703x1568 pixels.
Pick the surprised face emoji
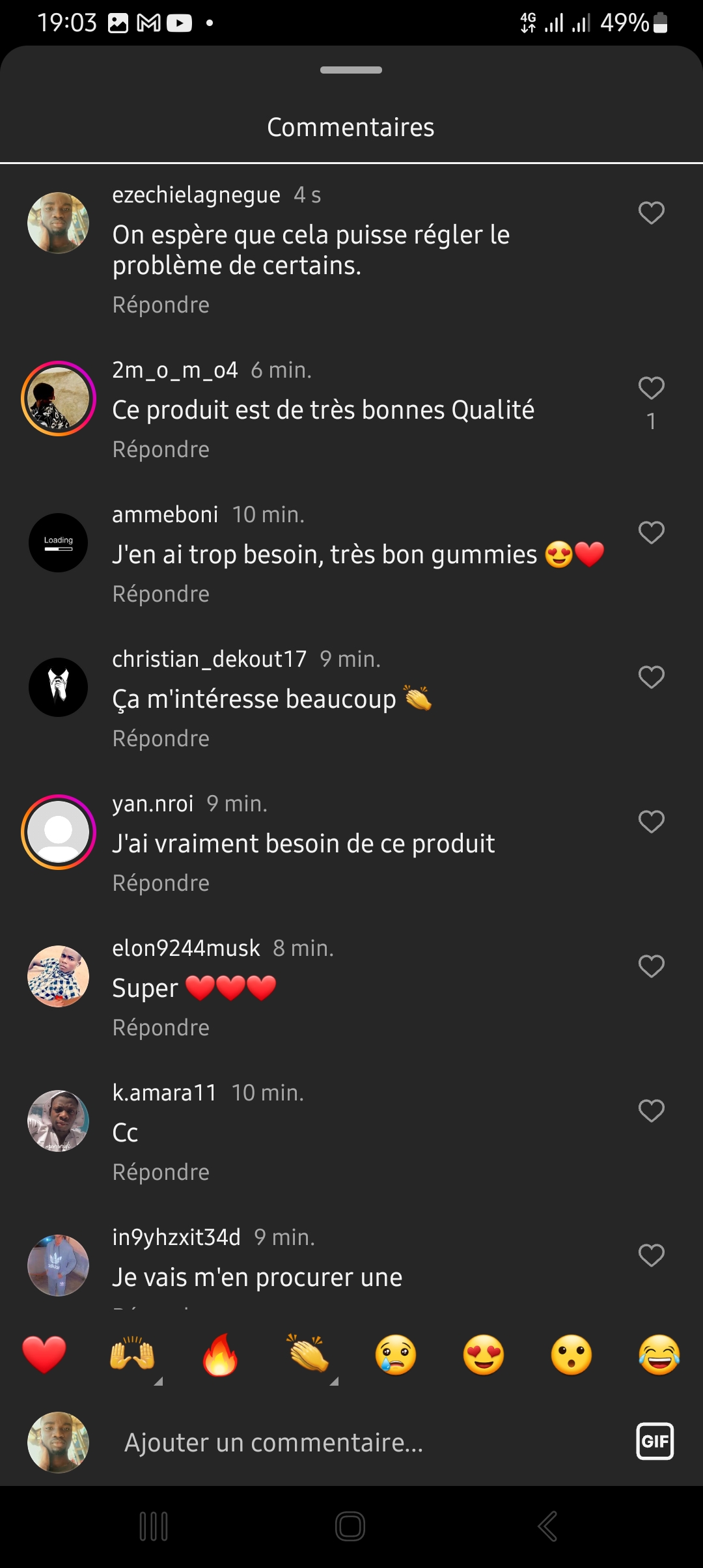click(572, 1354)
